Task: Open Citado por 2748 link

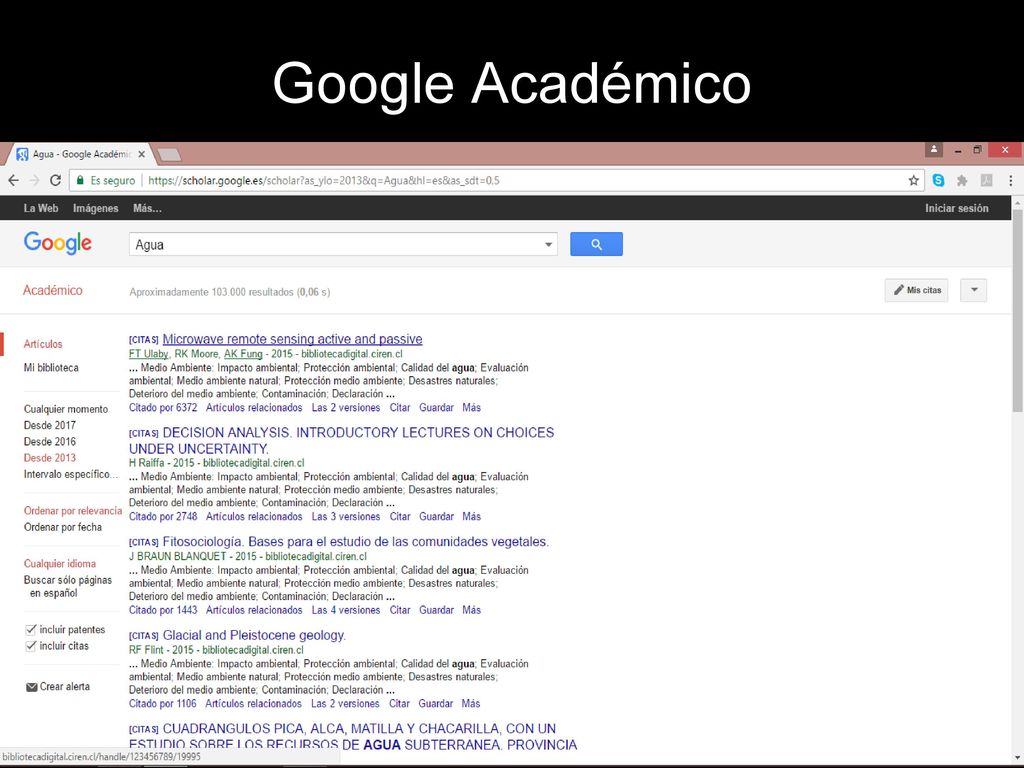Action: point(163,517)
